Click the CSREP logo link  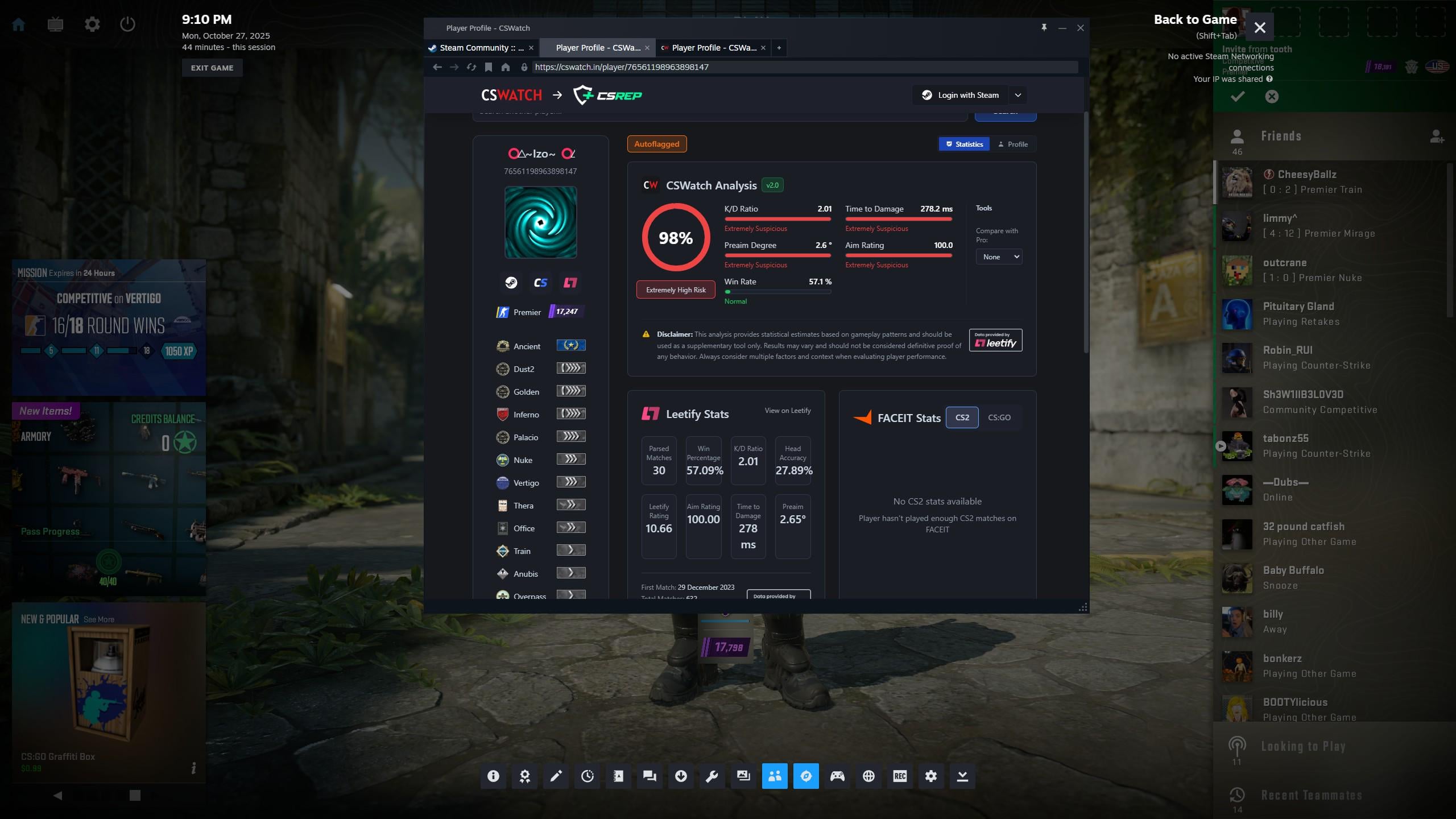[607, 96]
